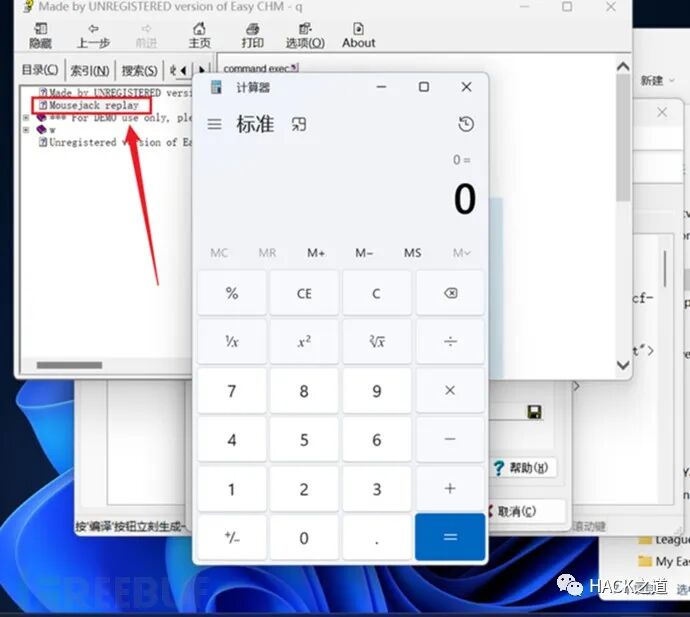Click the 9 digit key
The image size is (690, 617).
(x=377, y=391)
